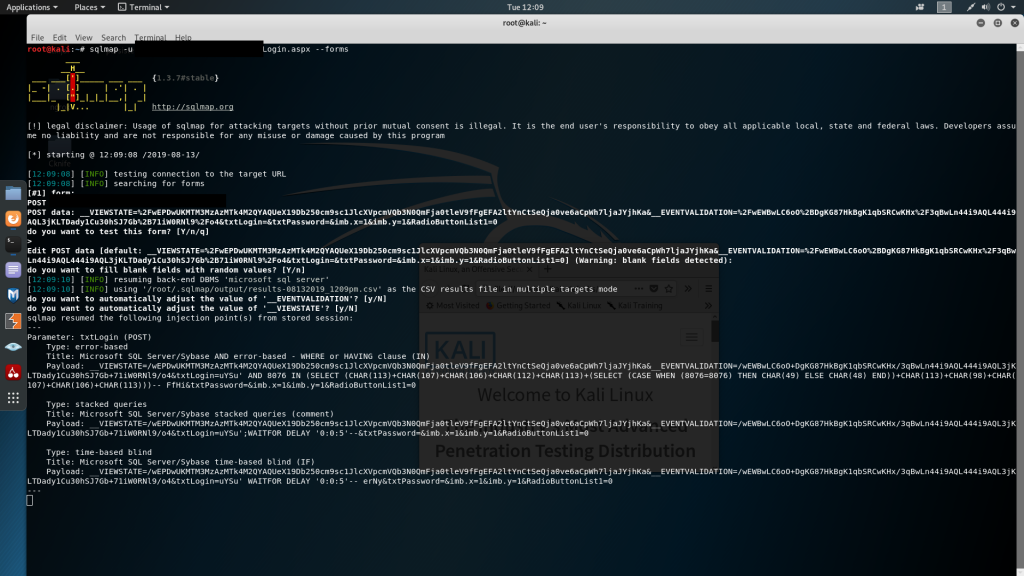Click the 'Login.aspx --forms' command text
Viewport: 1024px width, 576px height.
[x=306, y=49]
